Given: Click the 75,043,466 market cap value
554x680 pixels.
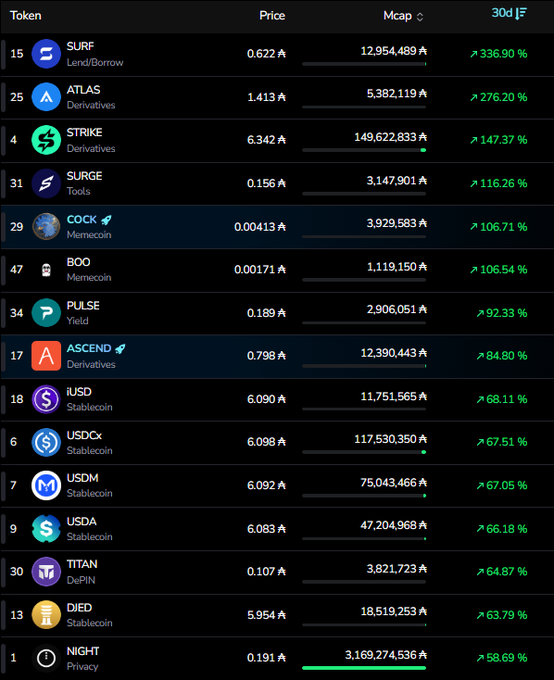Looking at the screenshot, I should click(393, 483).
